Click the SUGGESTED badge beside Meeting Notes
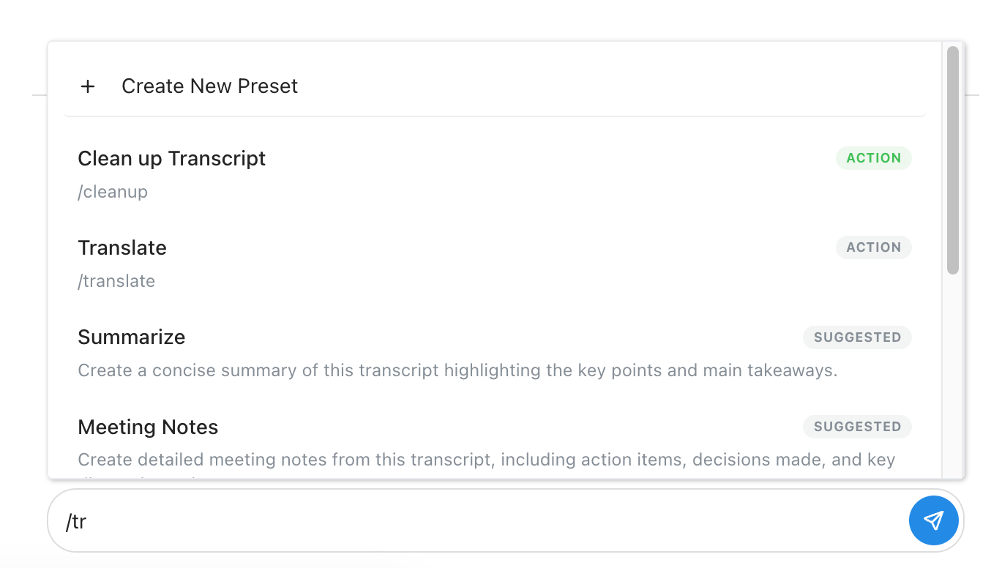Viewport: 992px width, 568px height. pyautogui.click(x=857, y=427)
